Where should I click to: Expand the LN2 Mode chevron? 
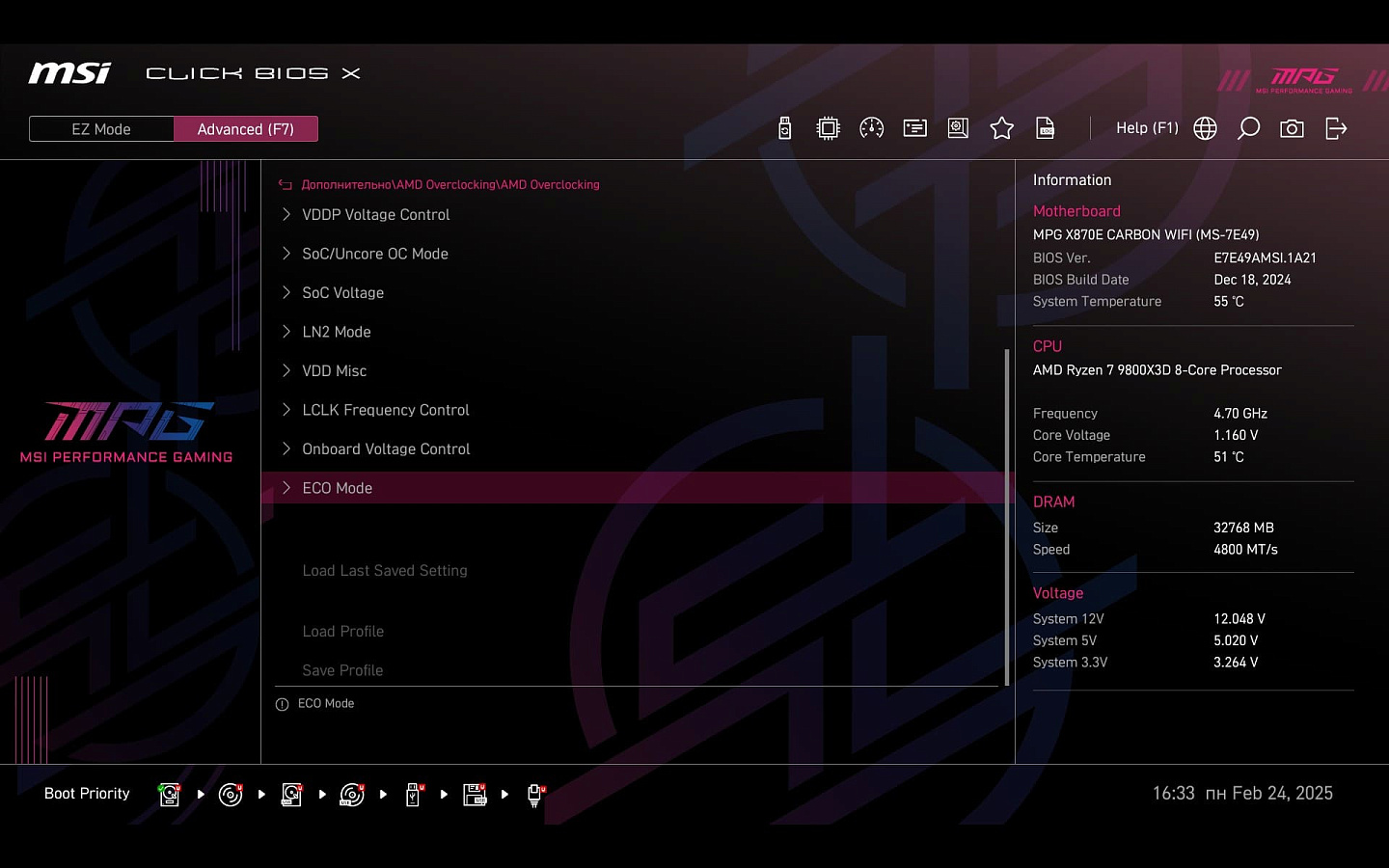286,332
